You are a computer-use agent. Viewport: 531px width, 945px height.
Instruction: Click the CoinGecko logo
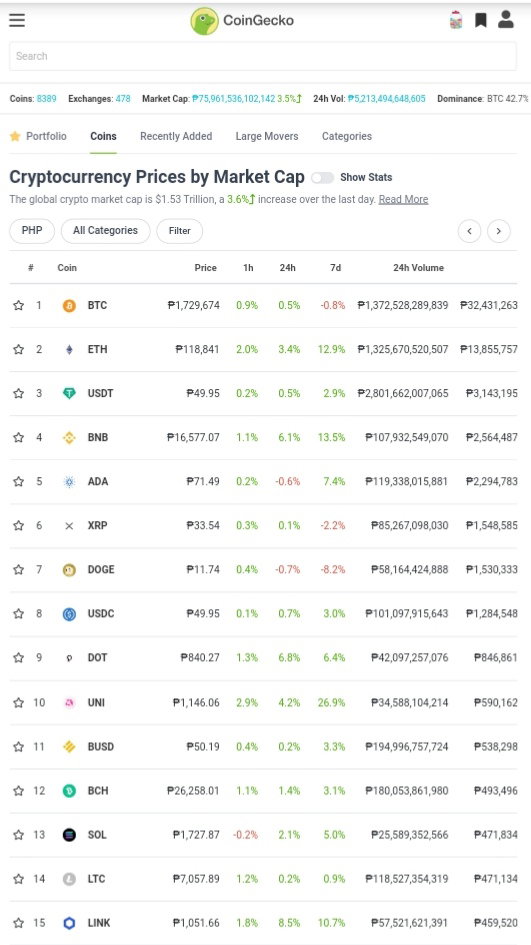tap(242, 20)
